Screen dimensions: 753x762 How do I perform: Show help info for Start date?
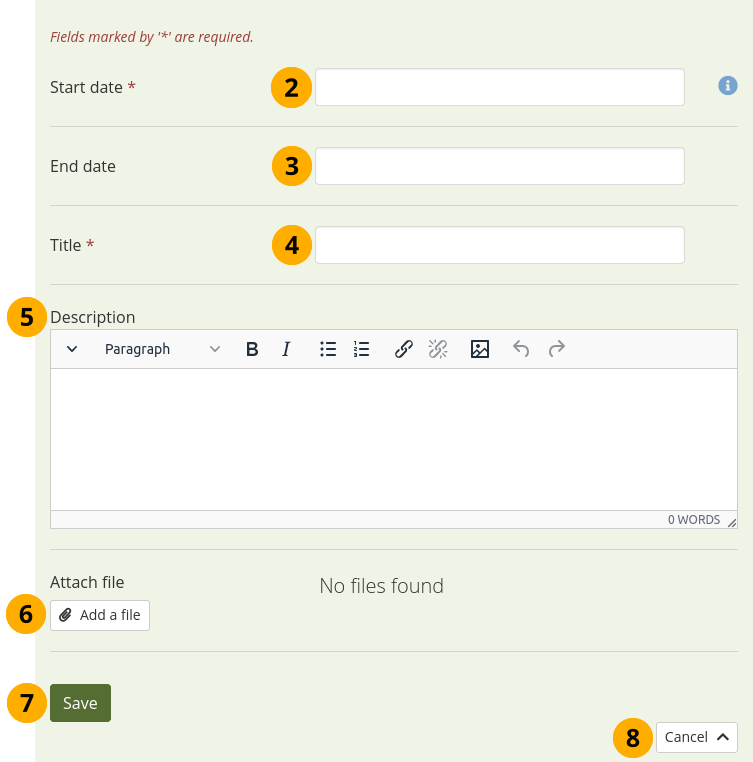click(x=728, y=87)
